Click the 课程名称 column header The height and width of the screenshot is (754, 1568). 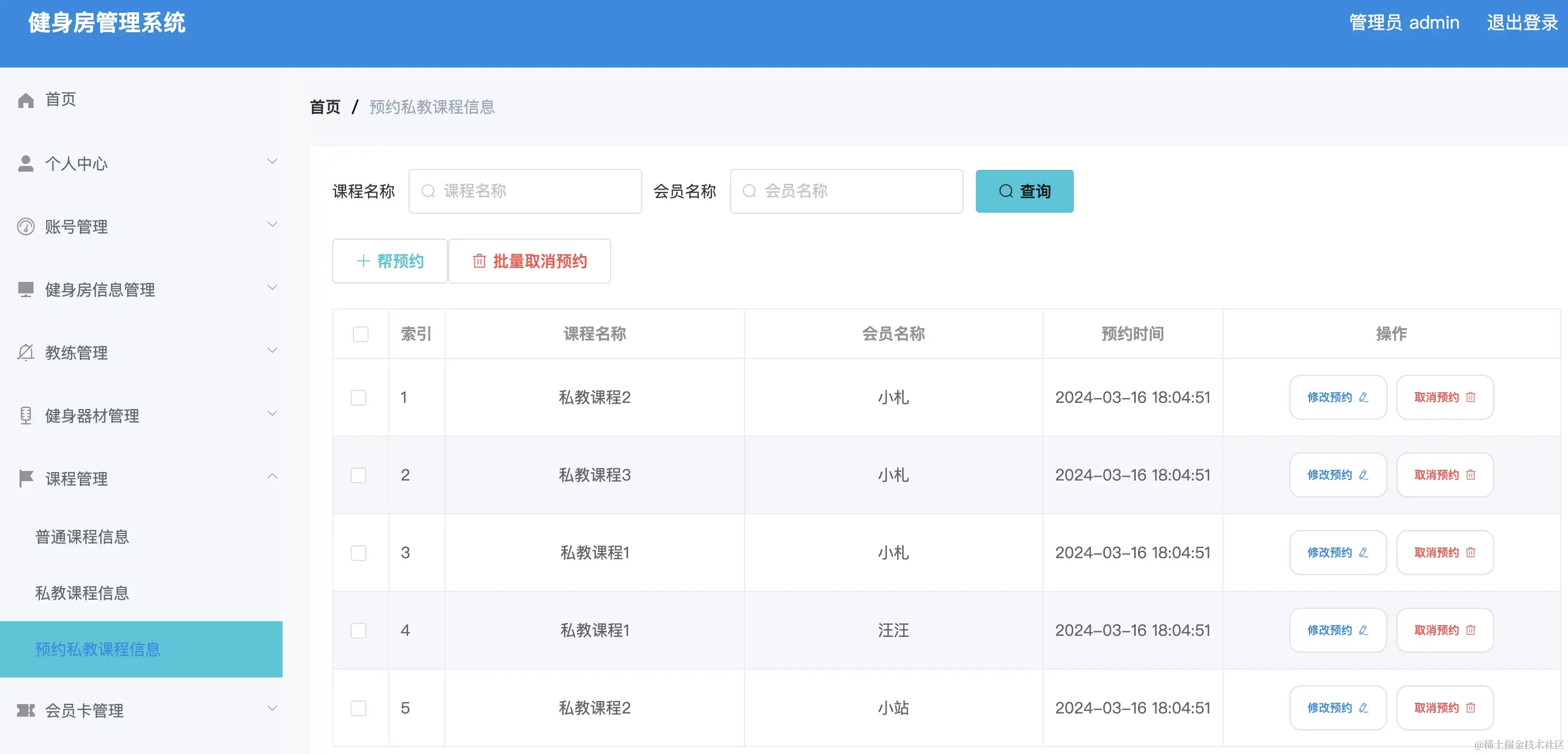[595, 334]
